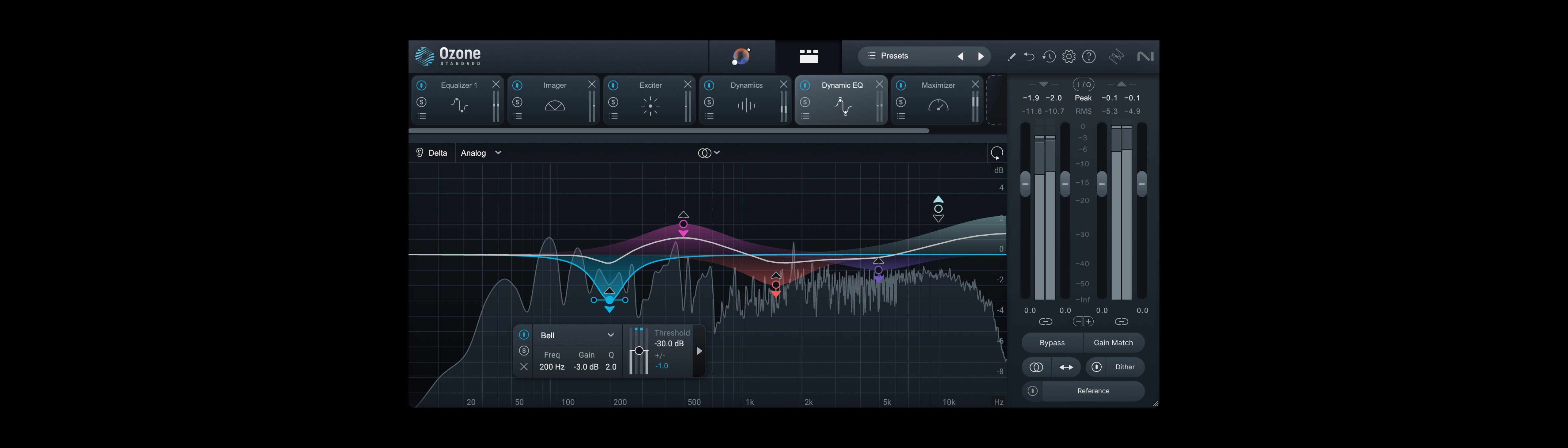Click the swap channels double-arrow button
1568x448 pixels.
(1066, 367)
